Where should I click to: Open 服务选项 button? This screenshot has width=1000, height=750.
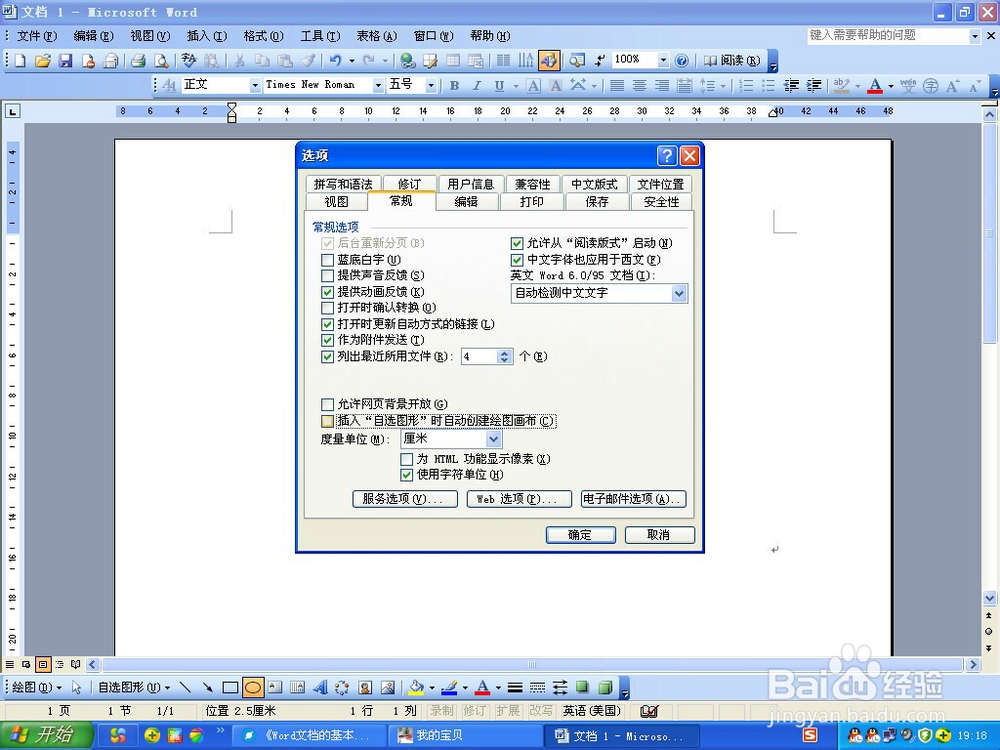click(x=405, y=499)
